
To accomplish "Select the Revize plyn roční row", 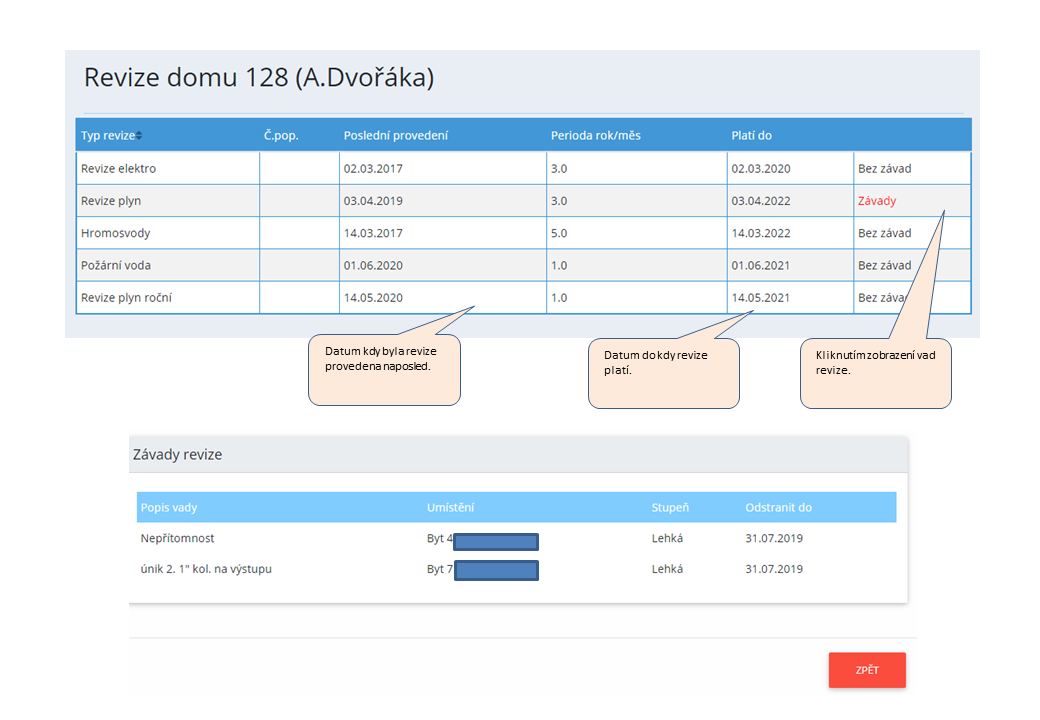I will pos(126,297).
